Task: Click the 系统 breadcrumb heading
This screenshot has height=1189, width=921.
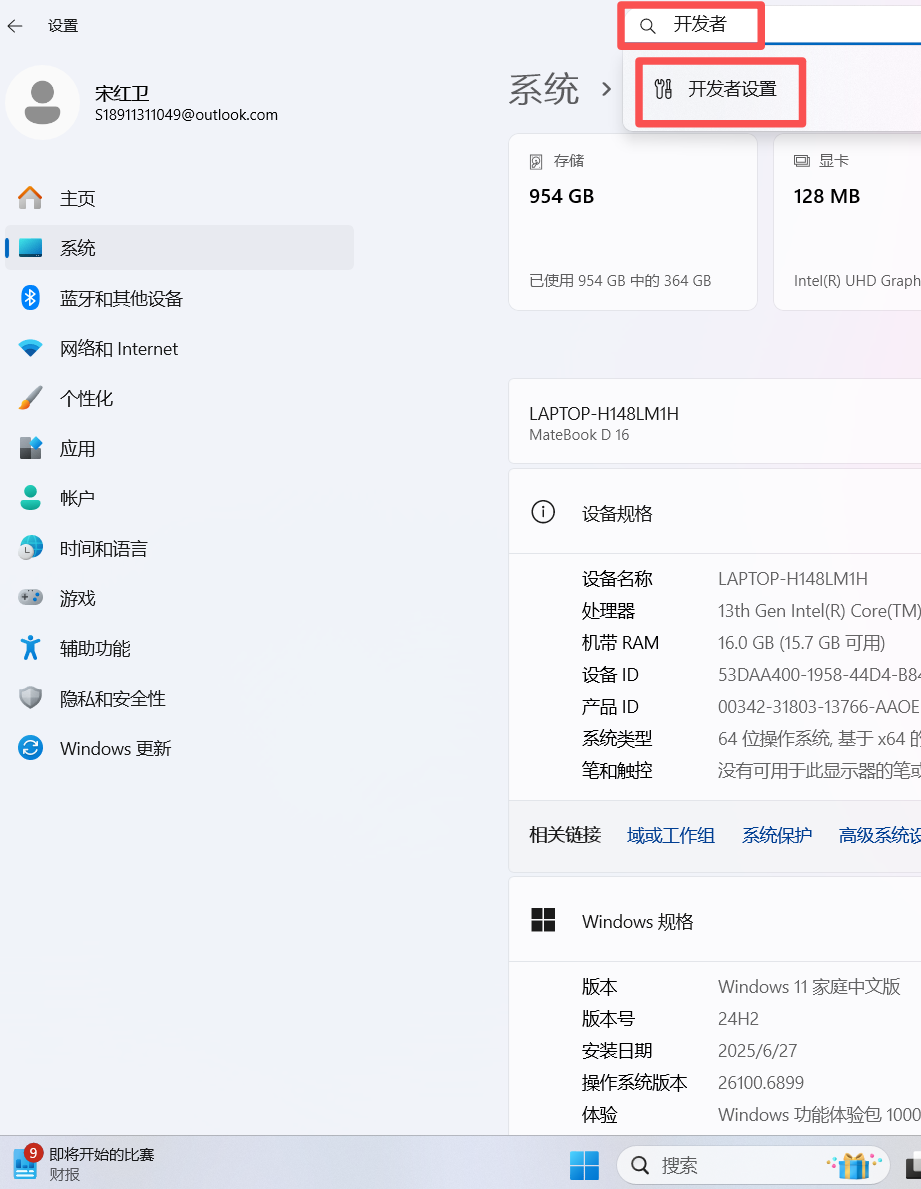Action: coord(544,89)
